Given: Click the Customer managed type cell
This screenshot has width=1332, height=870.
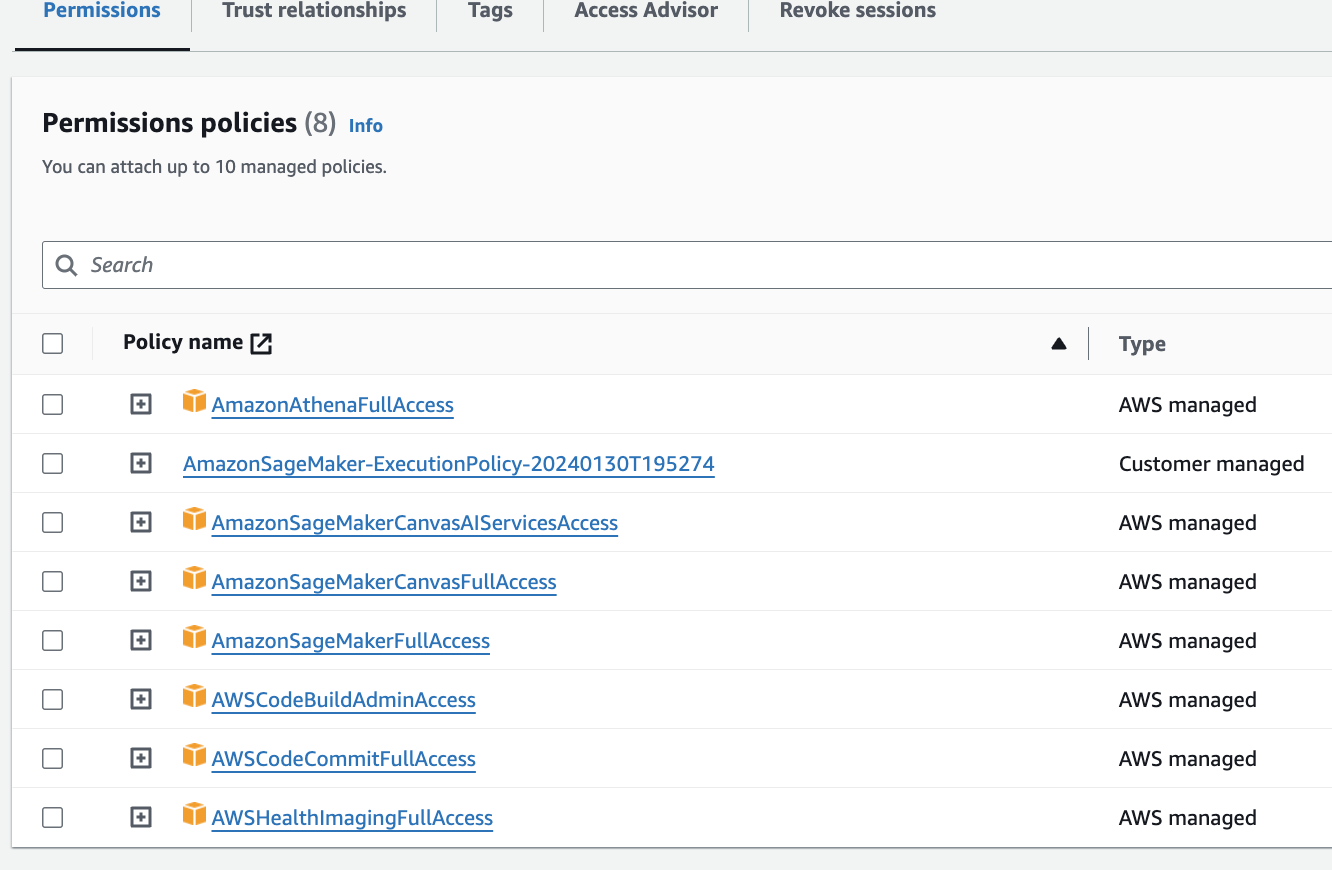Looking at the screenshot, I should tap(1211, 464).
